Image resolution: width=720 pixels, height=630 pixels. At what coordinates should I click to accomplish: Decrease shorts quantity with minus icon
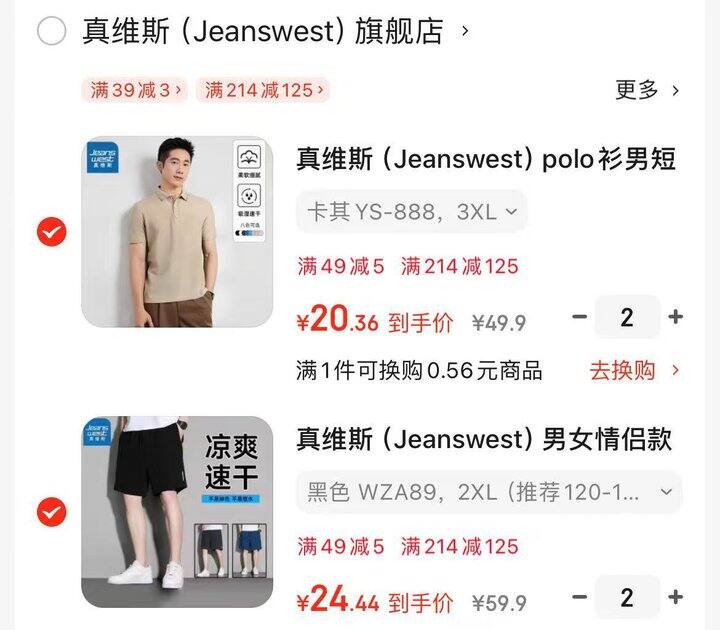579,597
